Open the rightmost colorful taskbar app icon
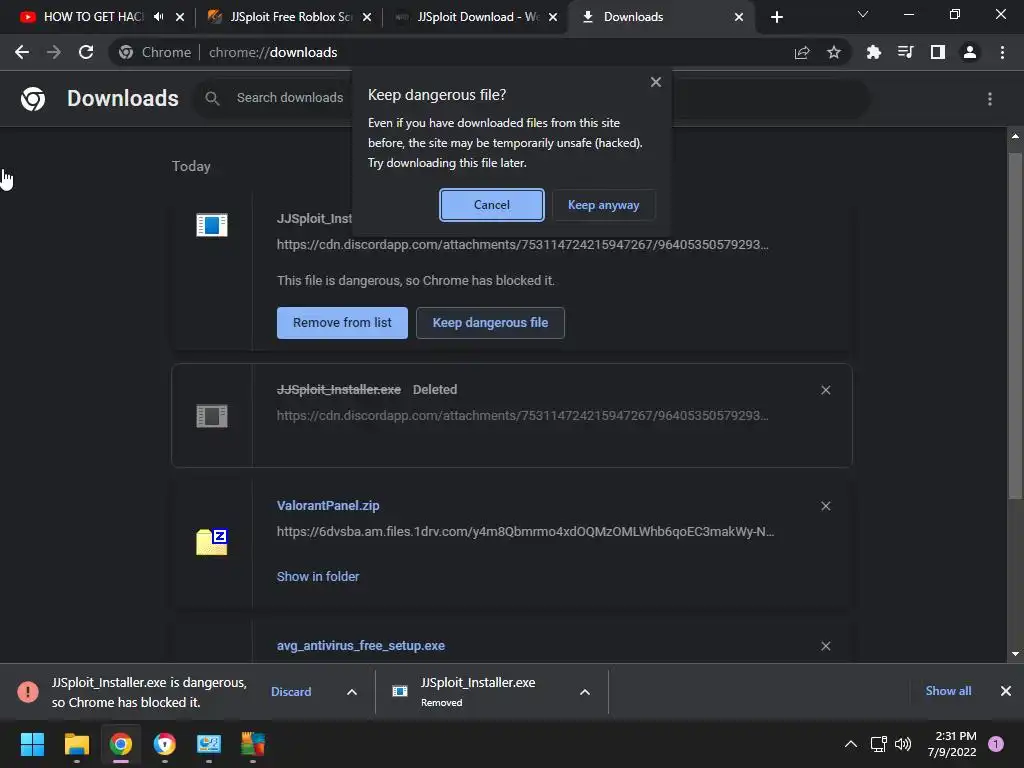Screen dimensions: 1024x768 pos(253,744)
